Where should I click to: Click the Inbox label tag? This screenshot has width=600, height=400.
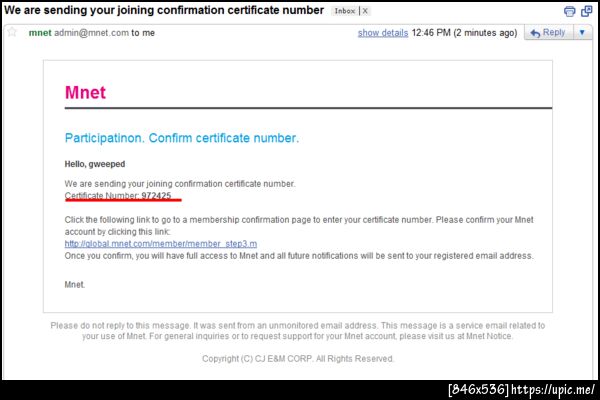click(345, 11)
